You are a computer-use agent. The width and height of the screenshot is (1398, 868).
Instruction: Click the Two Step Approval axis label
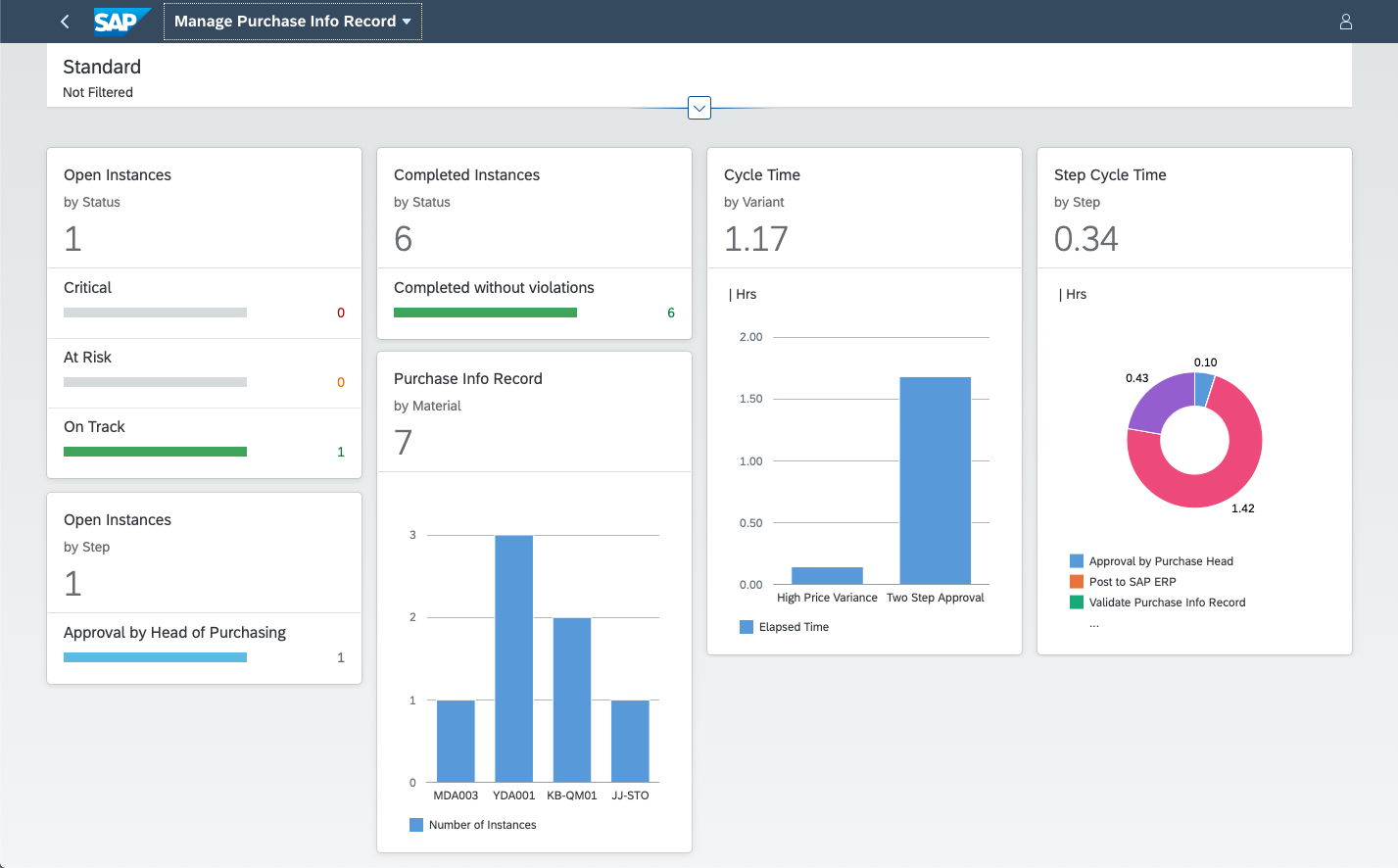(936, 598)
